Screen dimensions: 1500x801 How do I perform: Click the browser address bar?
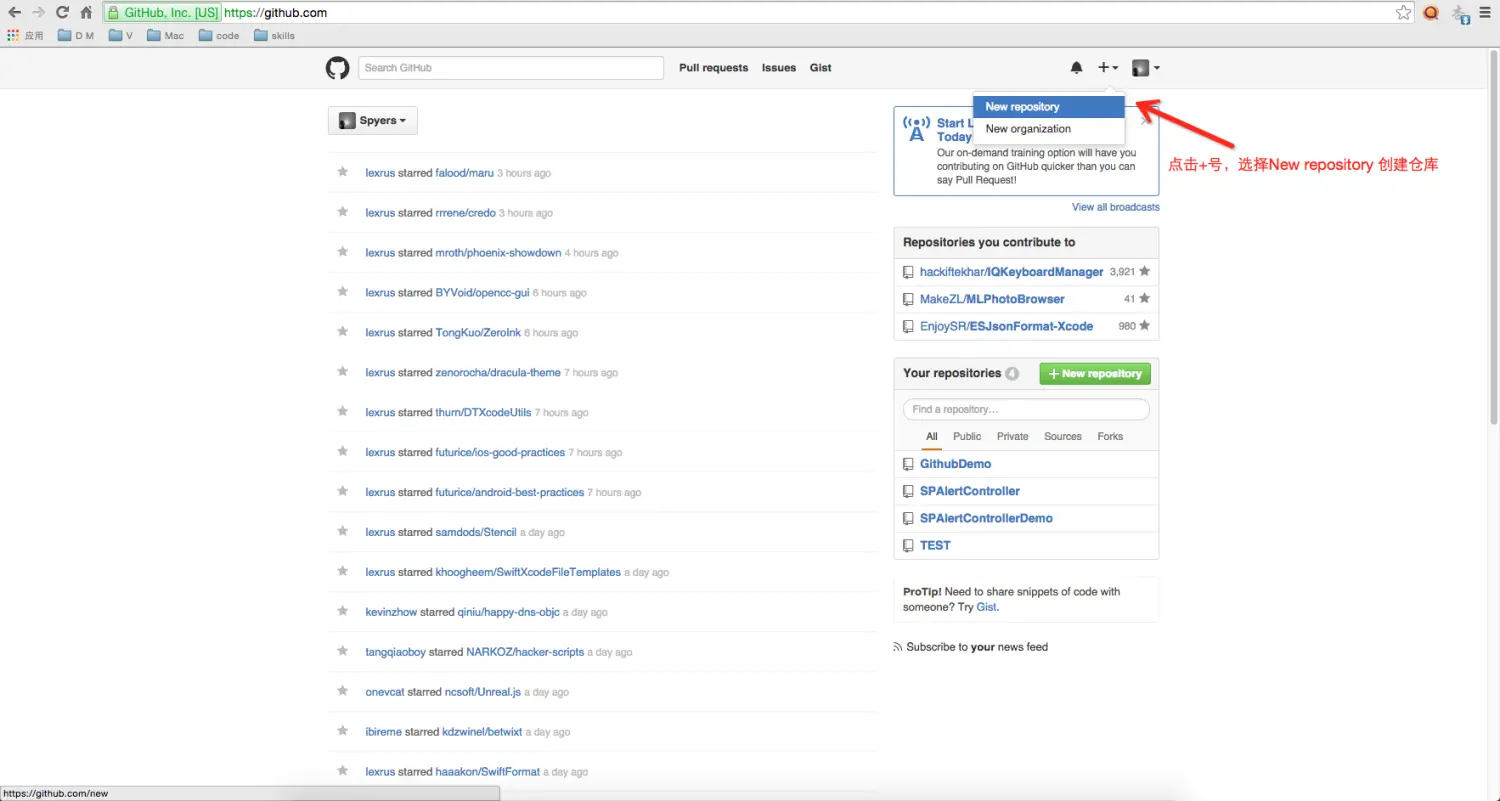(760, 13)
